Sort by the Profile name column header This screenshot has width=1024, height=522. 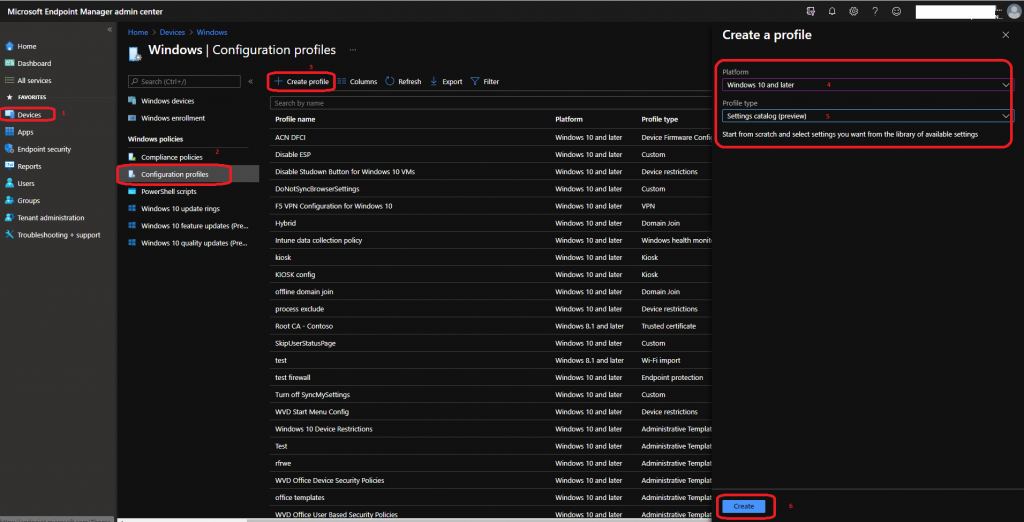point(295,120)
